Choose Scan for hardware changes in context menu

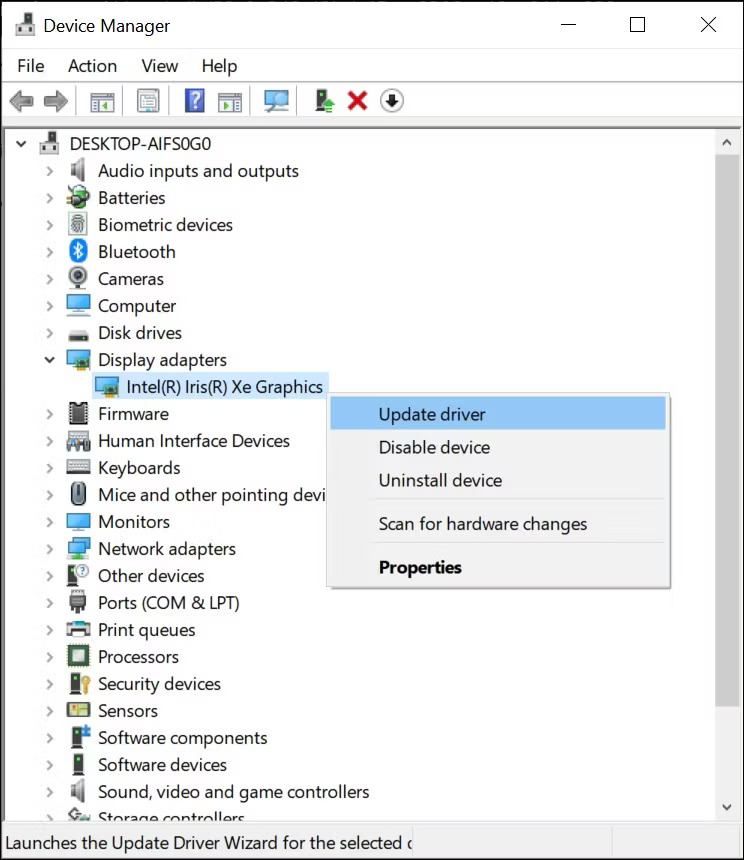point(498,524)
